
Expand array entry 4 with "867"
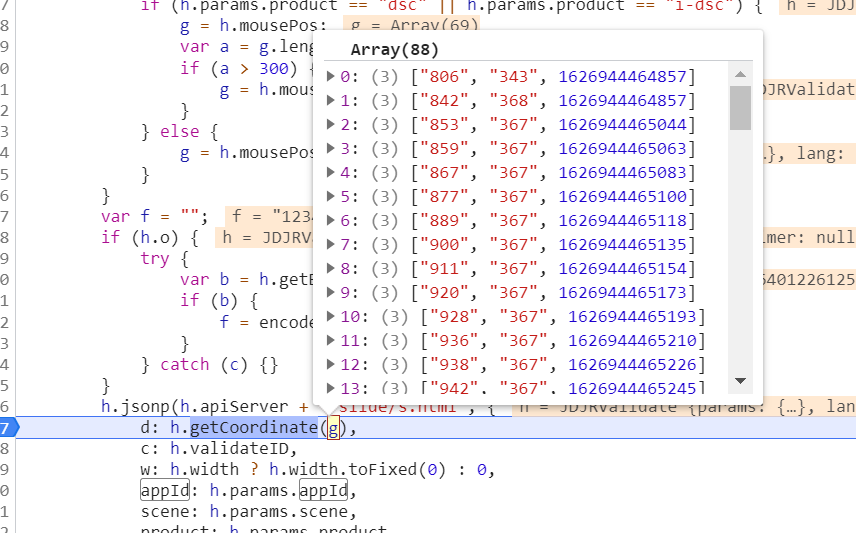click(x=330, y=173)
